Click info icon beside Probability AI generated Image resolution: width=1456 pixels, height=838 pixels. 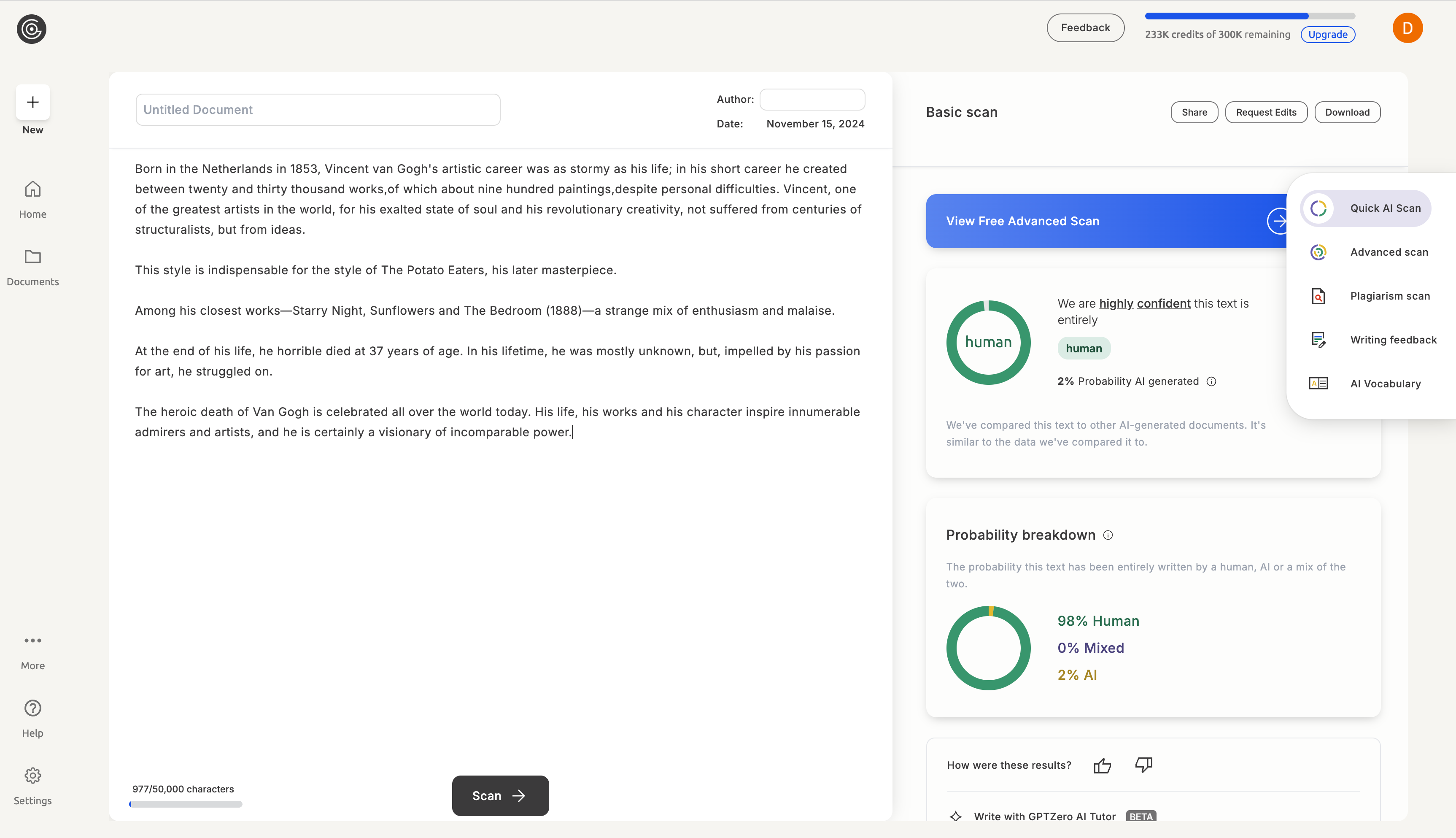(1211, 381)
